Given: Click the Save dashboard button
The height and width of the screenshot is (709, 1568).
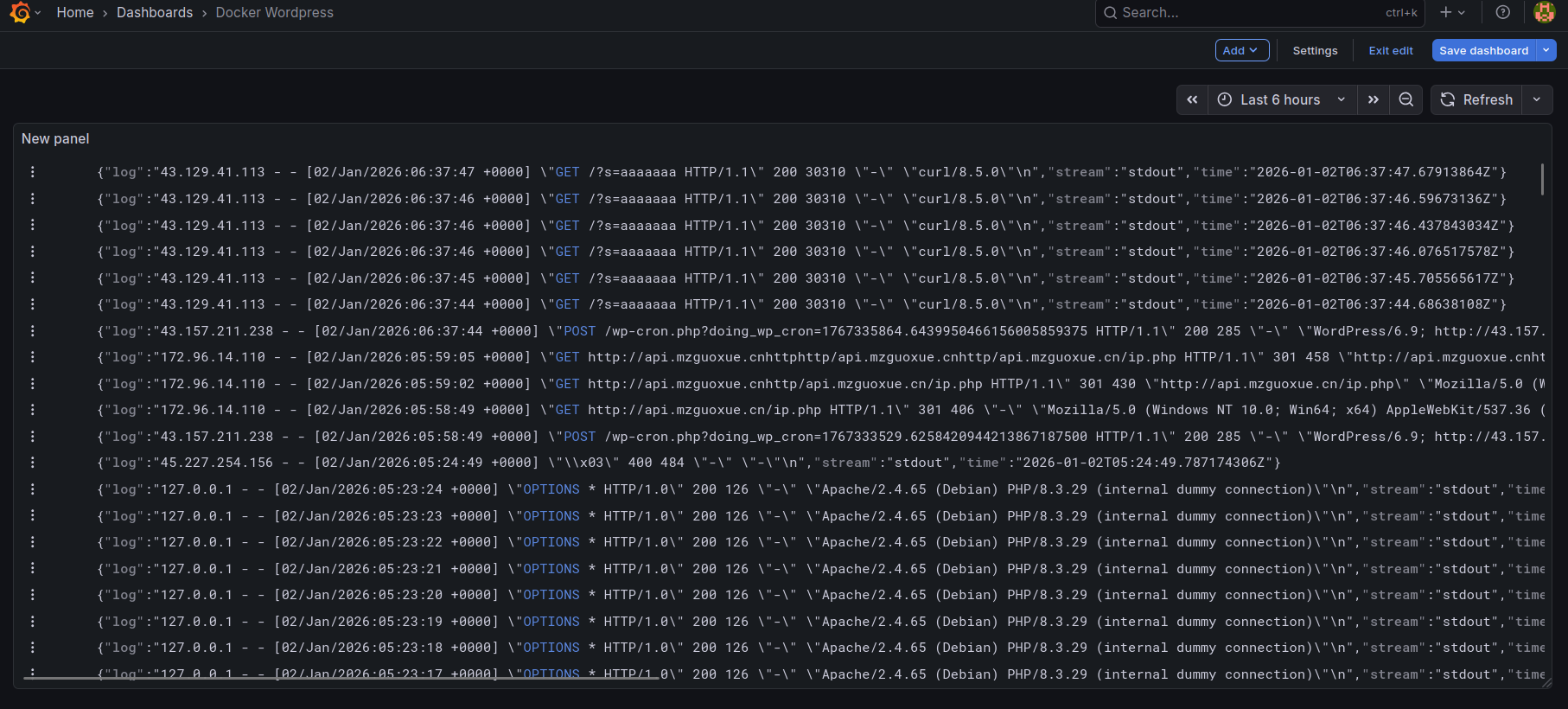Looking at the screenshot, I should tap(1483, 50).
